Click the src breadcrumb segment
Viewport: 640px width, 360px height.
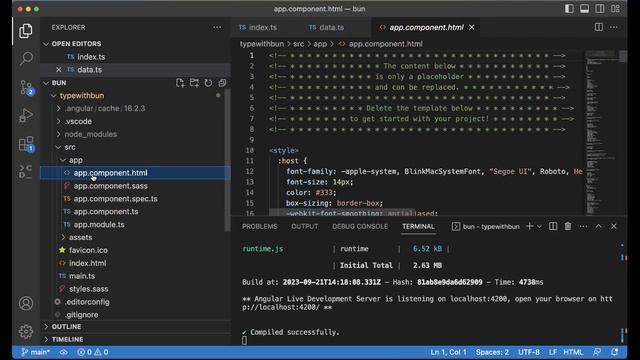(x=298, y=44)
